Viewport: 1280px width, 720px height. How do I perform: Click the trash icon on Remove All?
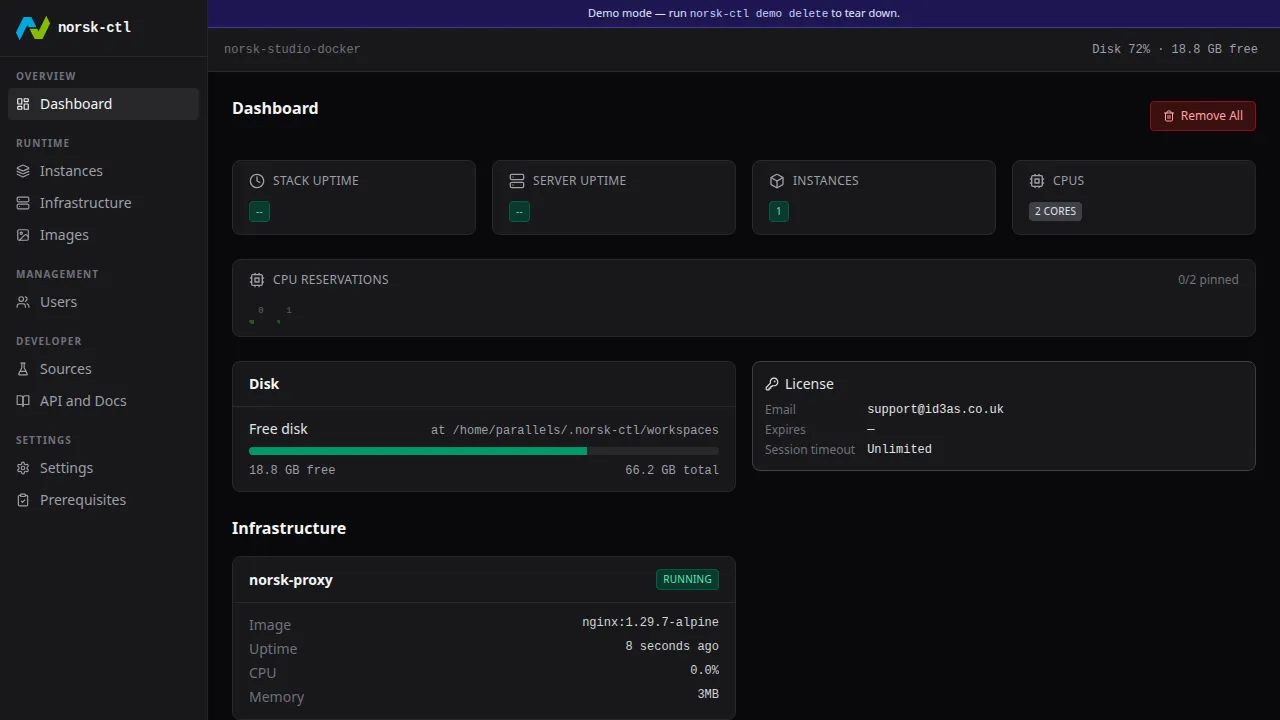pos(1169,116)
